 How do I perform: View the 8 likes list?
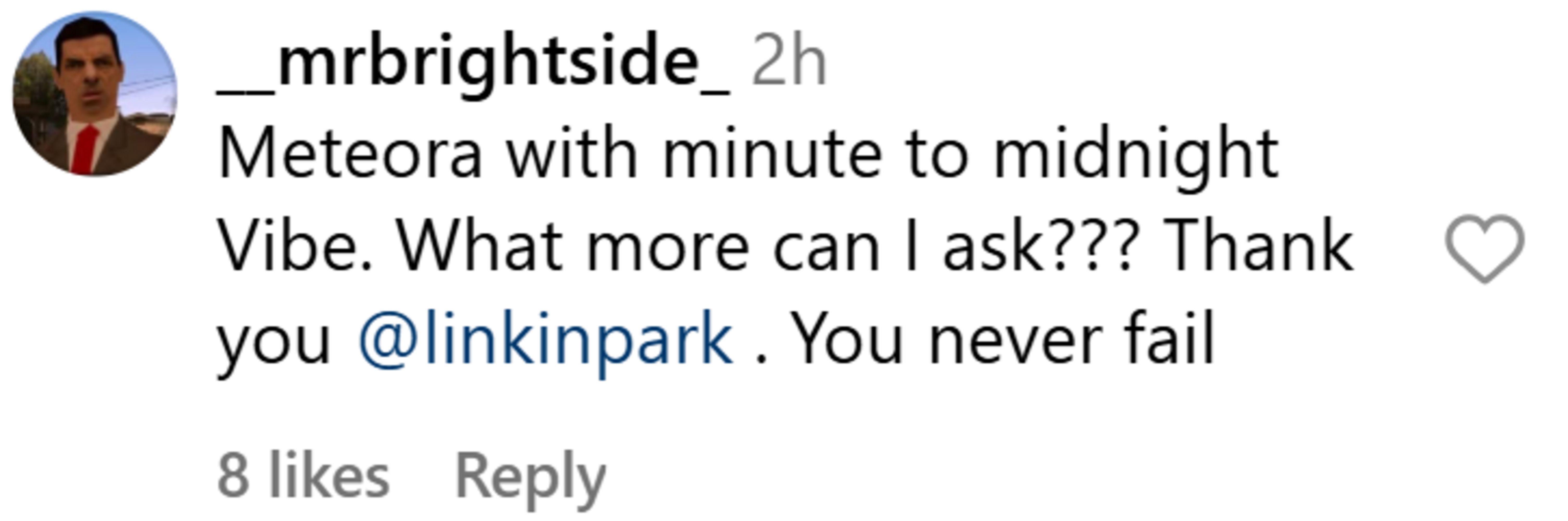303,476
